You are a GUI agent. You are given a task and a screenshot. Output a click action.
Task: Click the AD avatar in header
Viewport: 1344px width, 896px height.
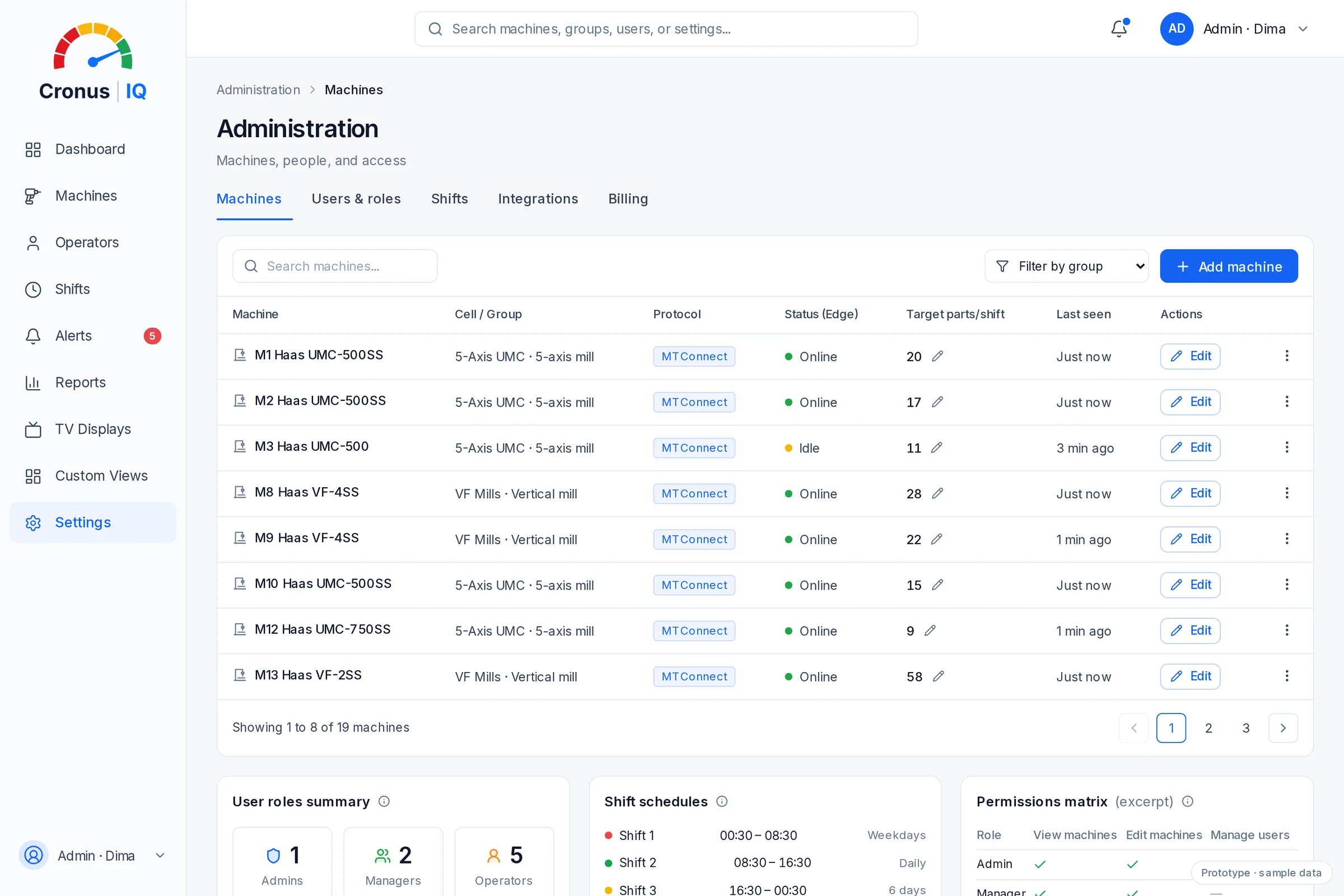tap(1176, 29)
